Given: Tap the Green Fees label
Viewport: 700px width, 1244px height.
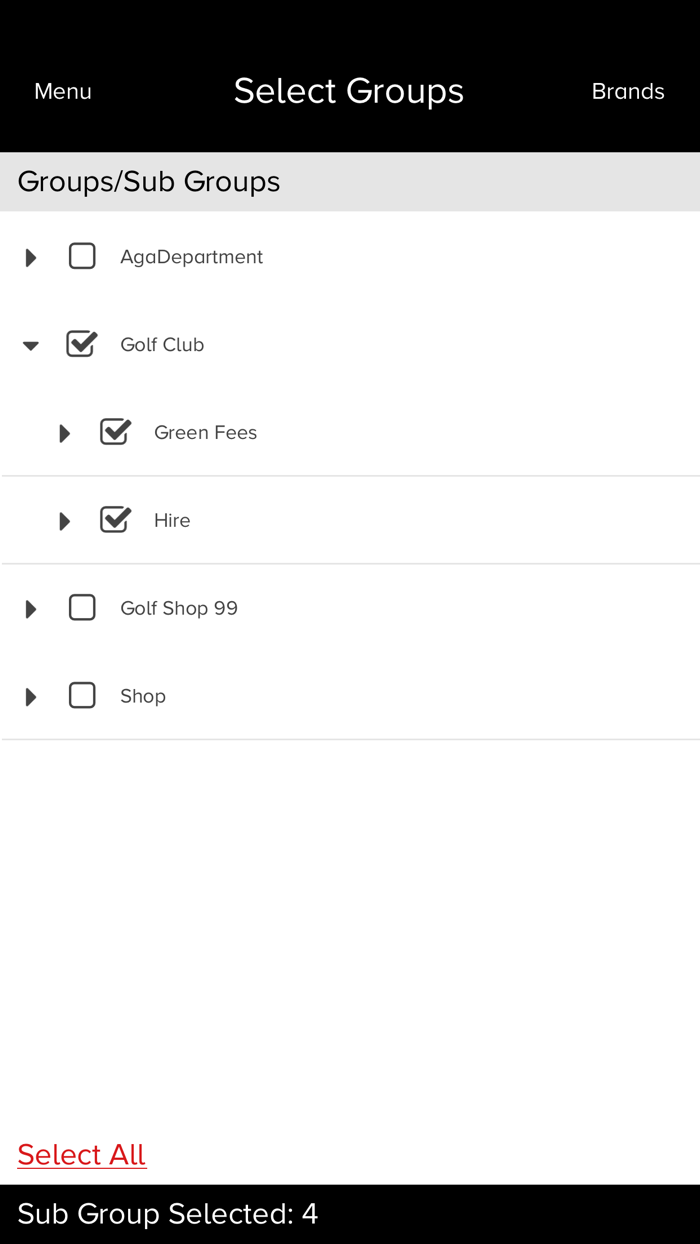Looking at the screenshot, I should coord(205,433).
